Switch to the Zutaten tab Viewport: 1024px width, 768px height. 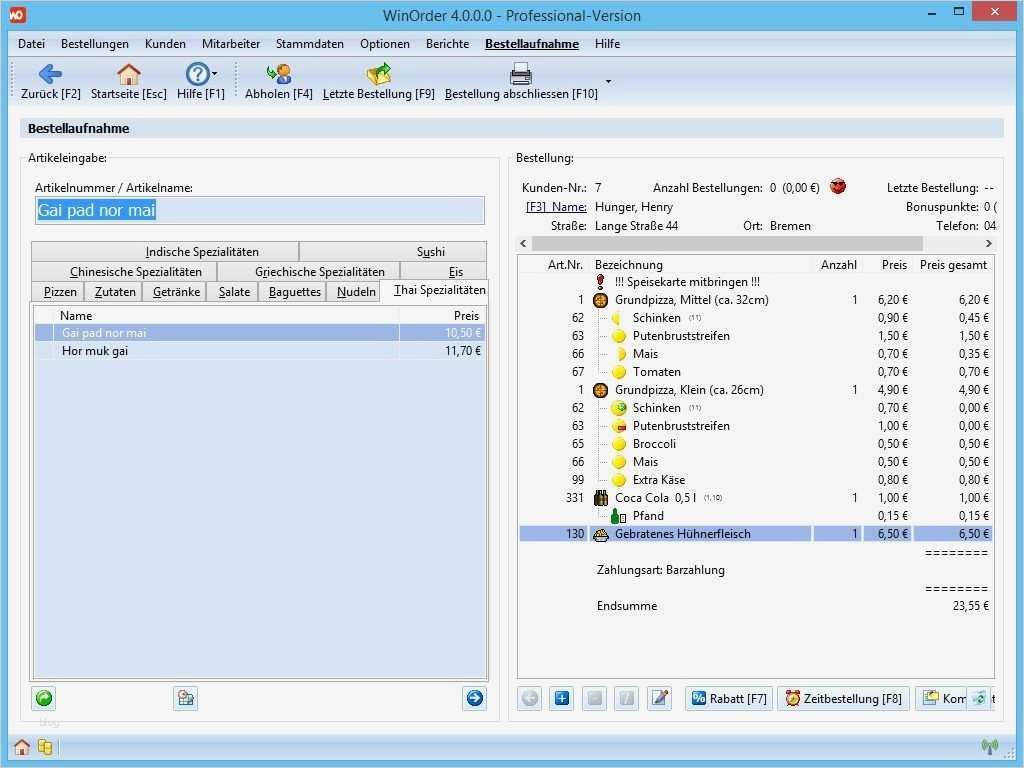pos(114,291)
